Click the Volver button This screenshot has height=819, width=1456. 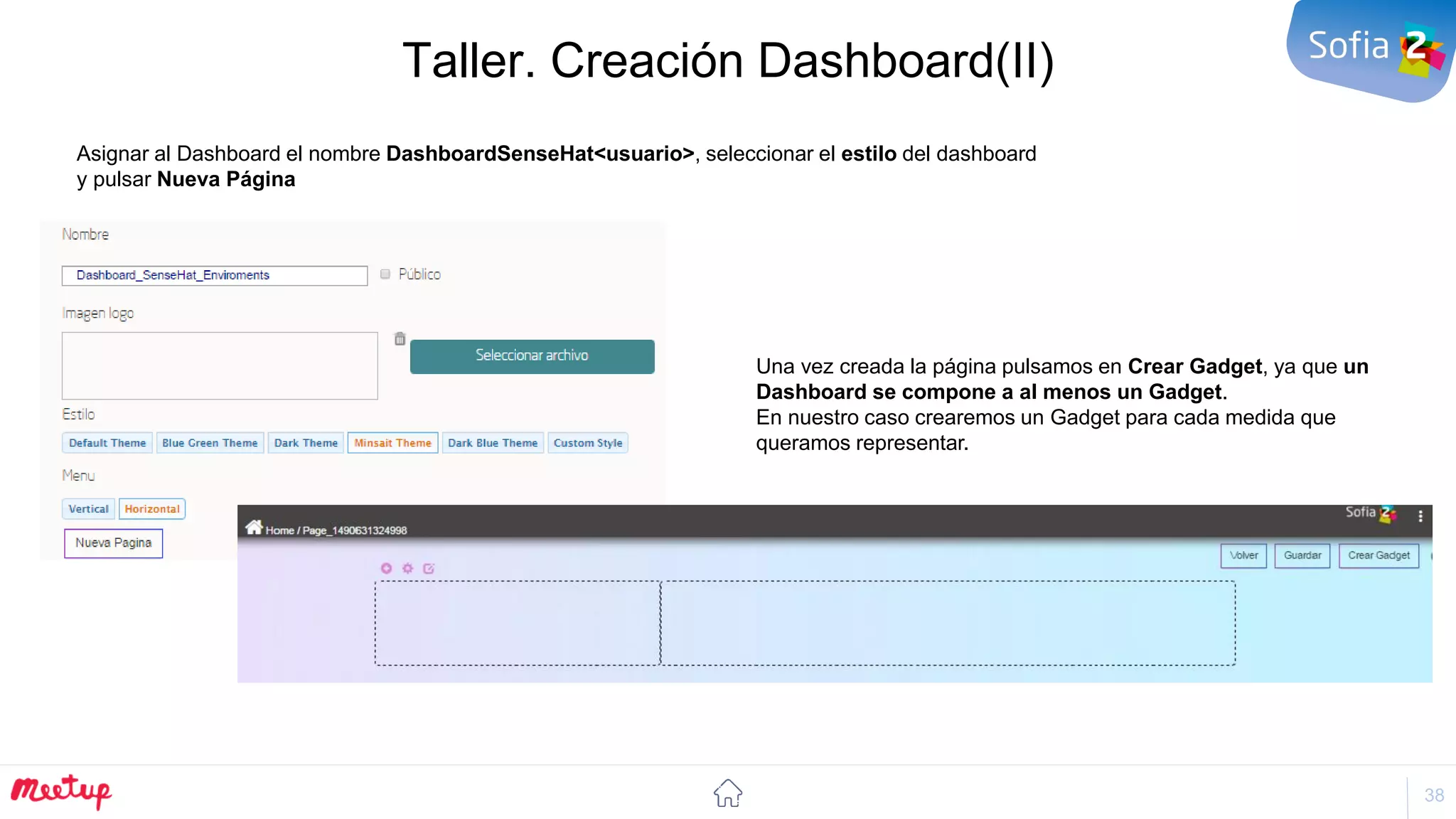point(1243,555)
